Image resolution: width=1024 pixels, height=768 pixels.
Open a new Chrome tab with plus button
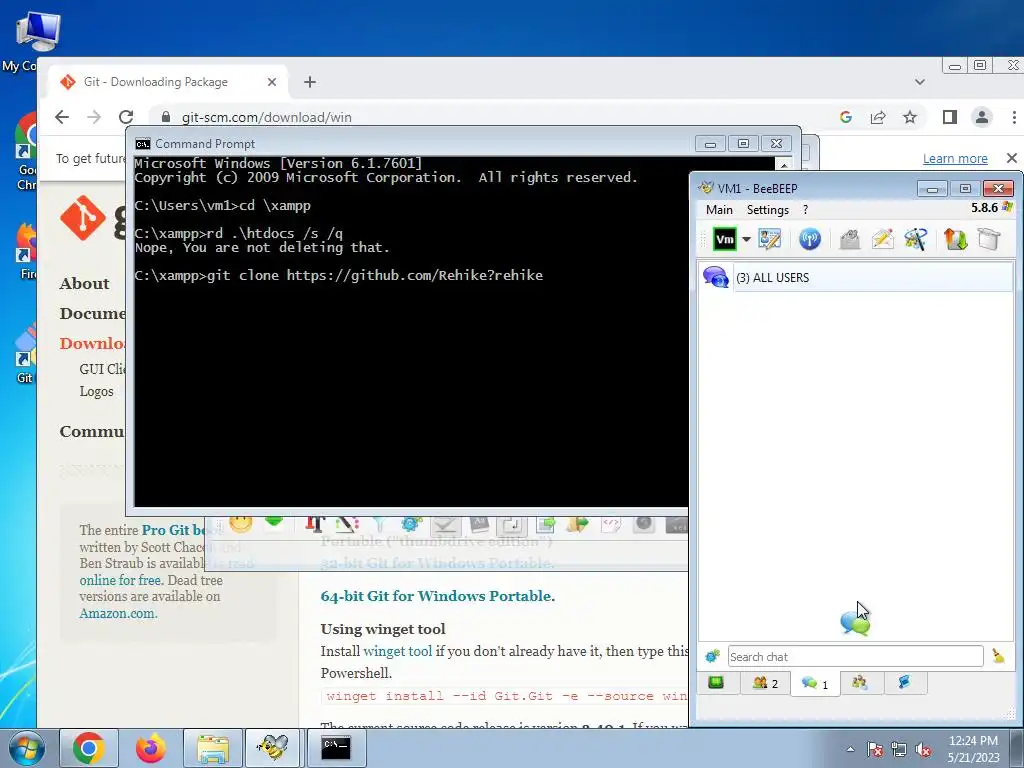[310, 82]
